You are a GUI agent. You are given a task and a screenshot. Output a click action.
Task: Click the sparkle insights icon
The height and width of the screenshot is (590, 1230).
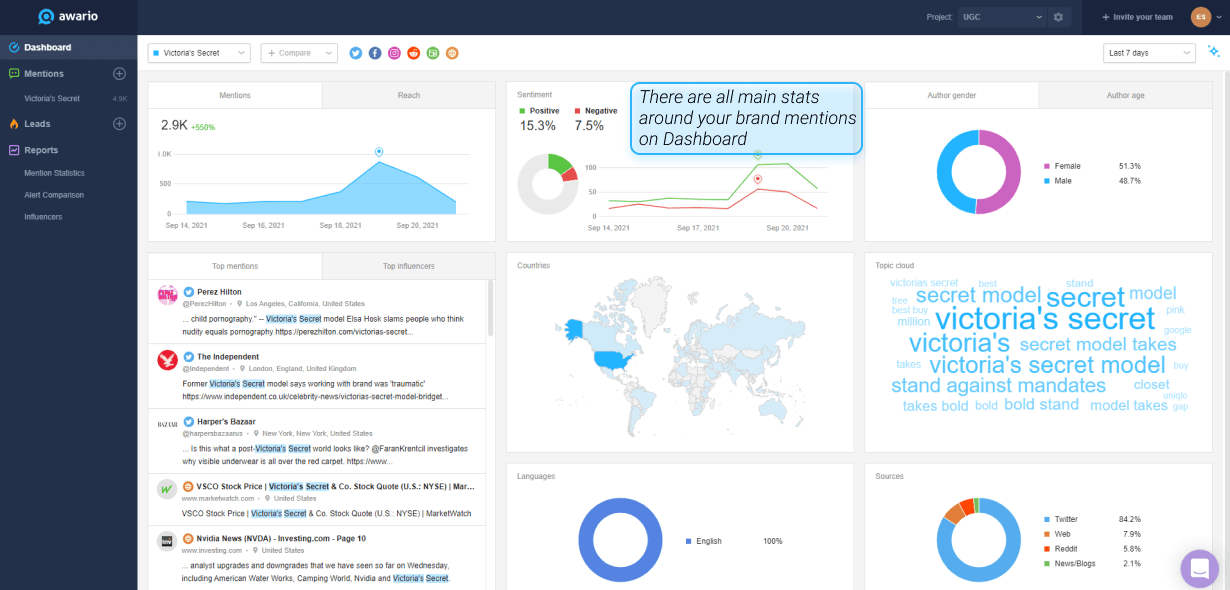coord(1214,52)
